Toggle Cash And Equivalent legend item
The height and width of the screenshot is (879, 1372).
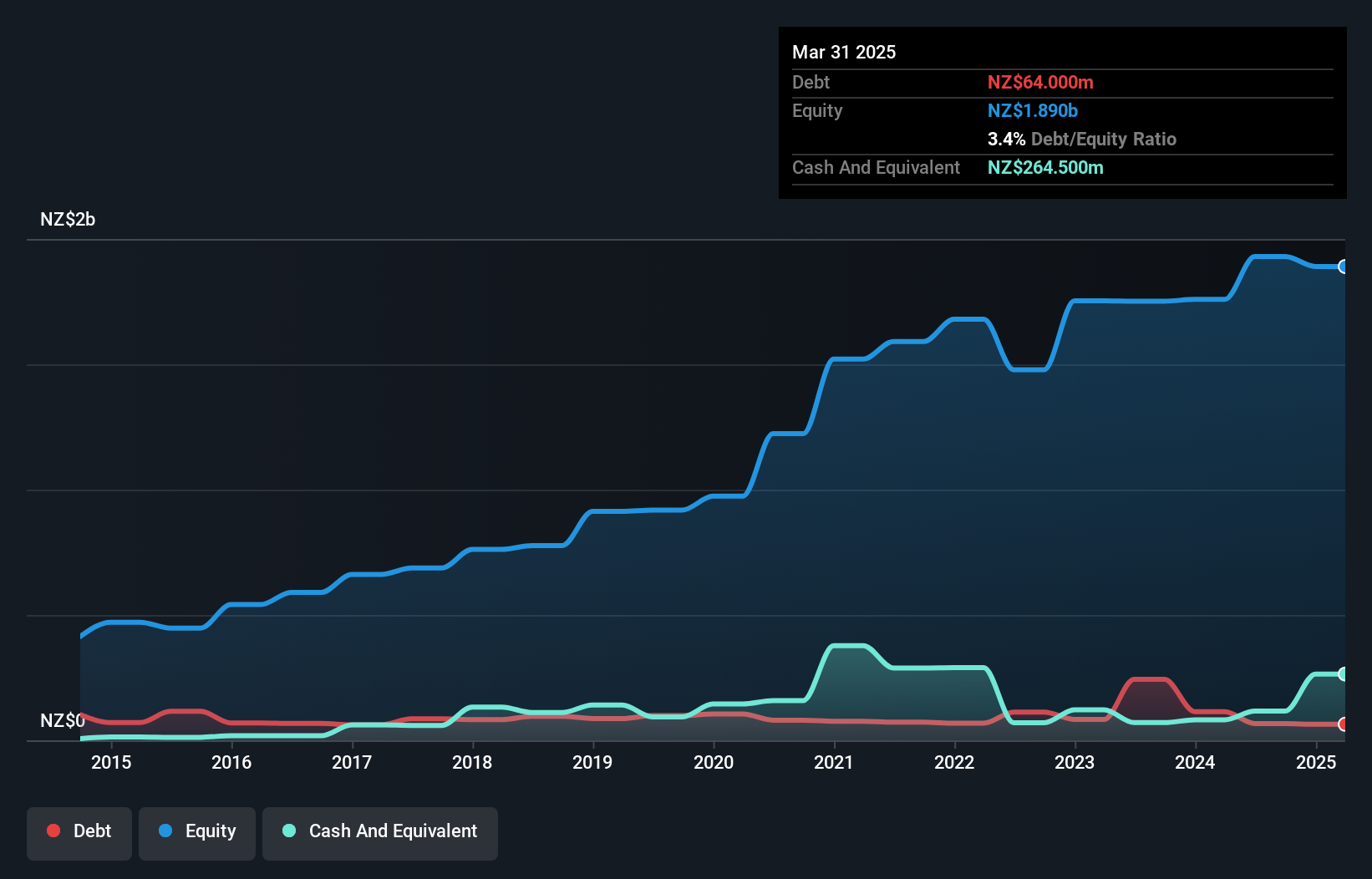point(380,831)
